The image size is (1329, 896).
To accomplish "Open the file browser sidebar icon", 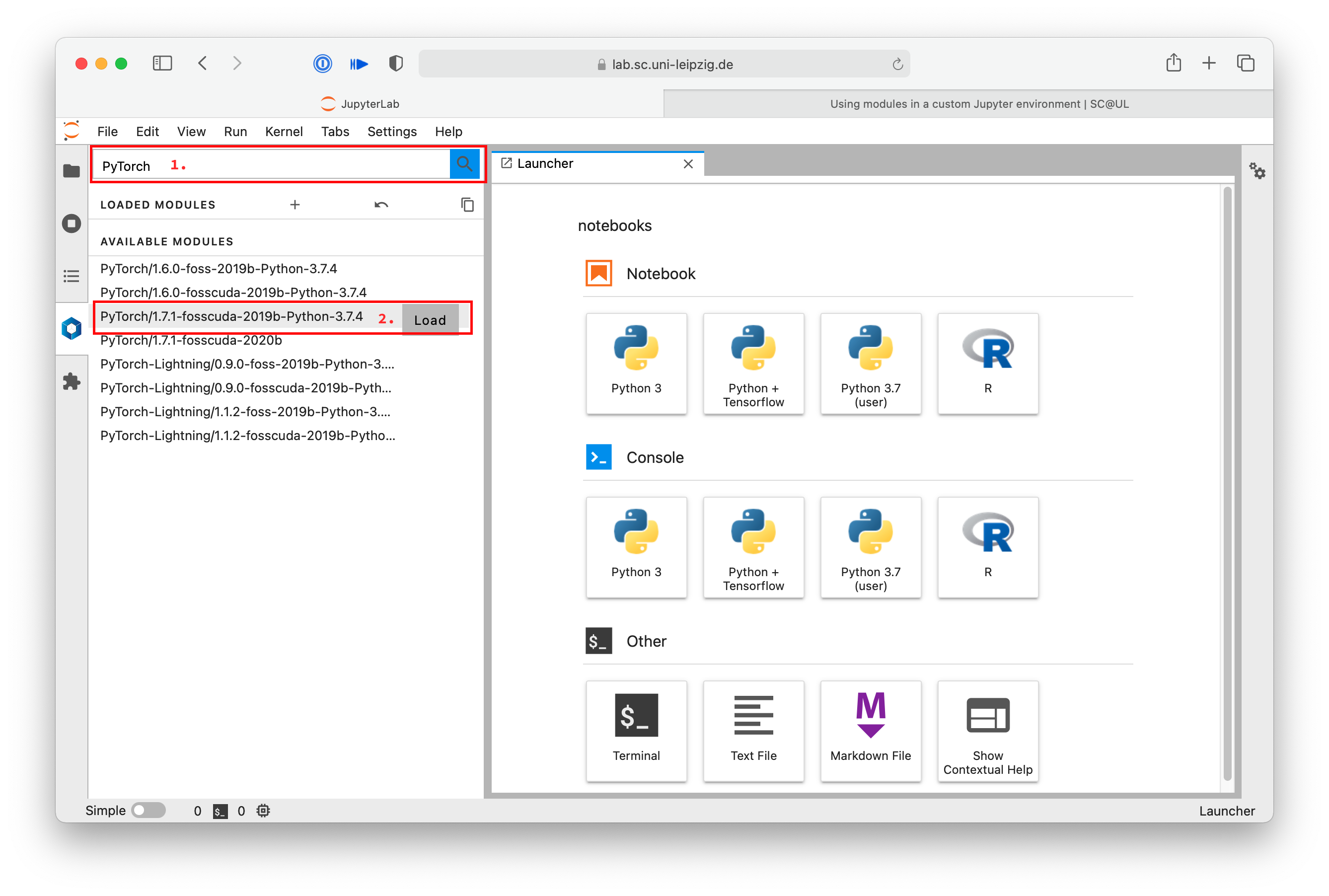I will point(71,170).
